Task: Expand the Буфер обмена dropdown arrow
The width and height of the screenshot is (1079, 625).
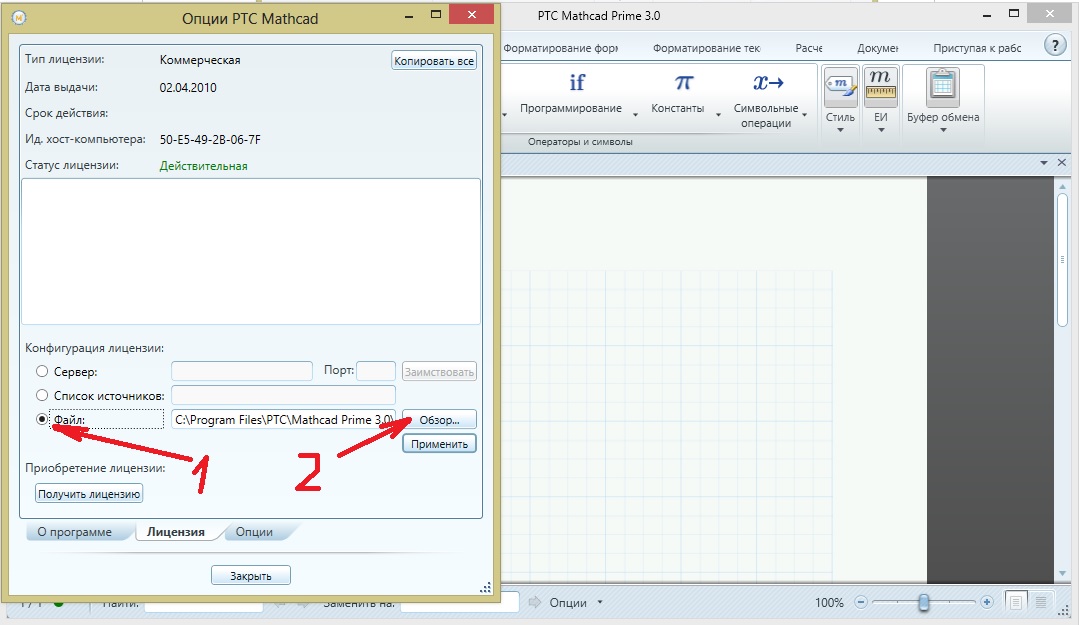Action: click(943, 130)
